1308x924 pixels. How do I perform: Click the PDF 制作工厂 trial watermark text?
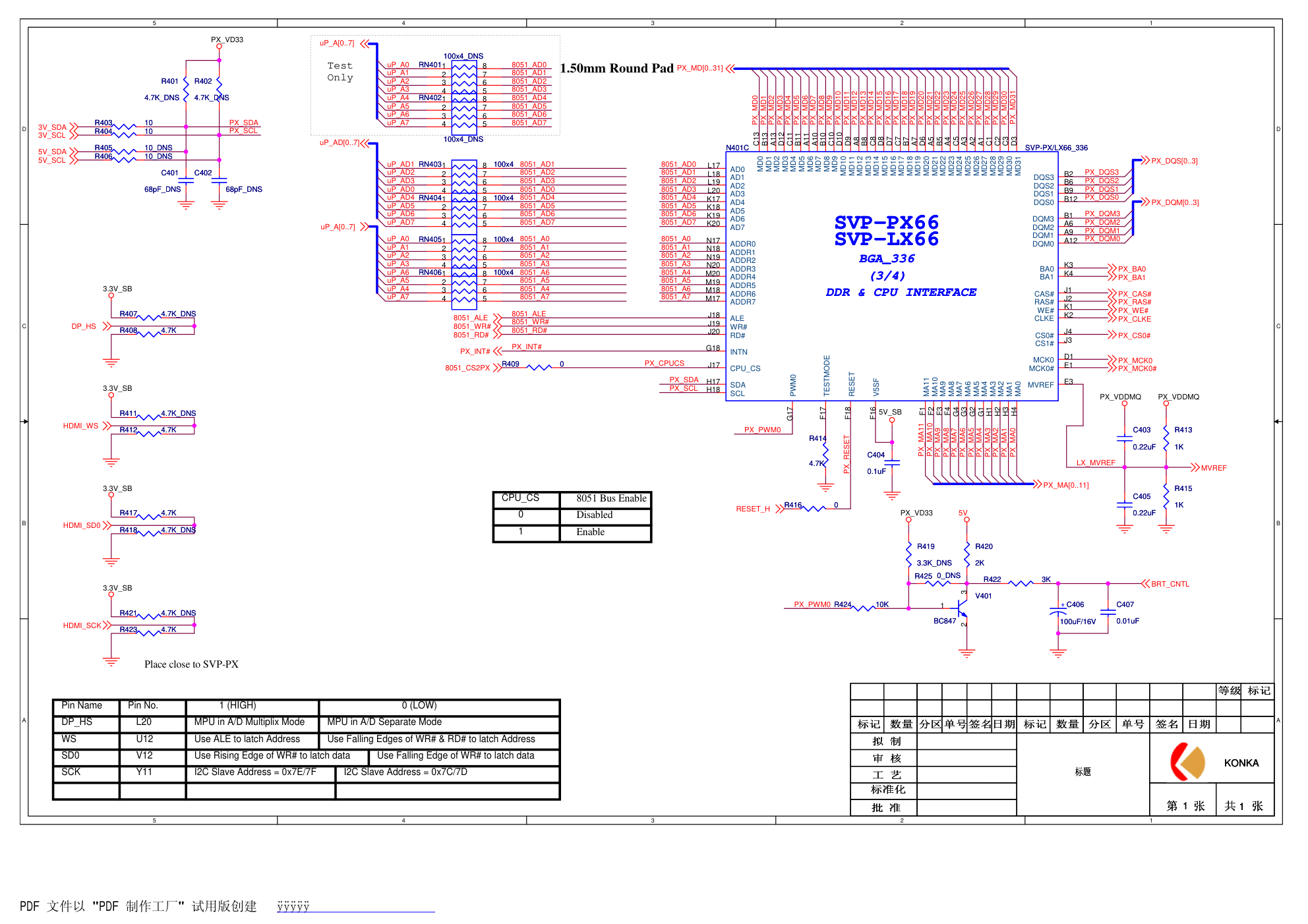pos(138,906)
